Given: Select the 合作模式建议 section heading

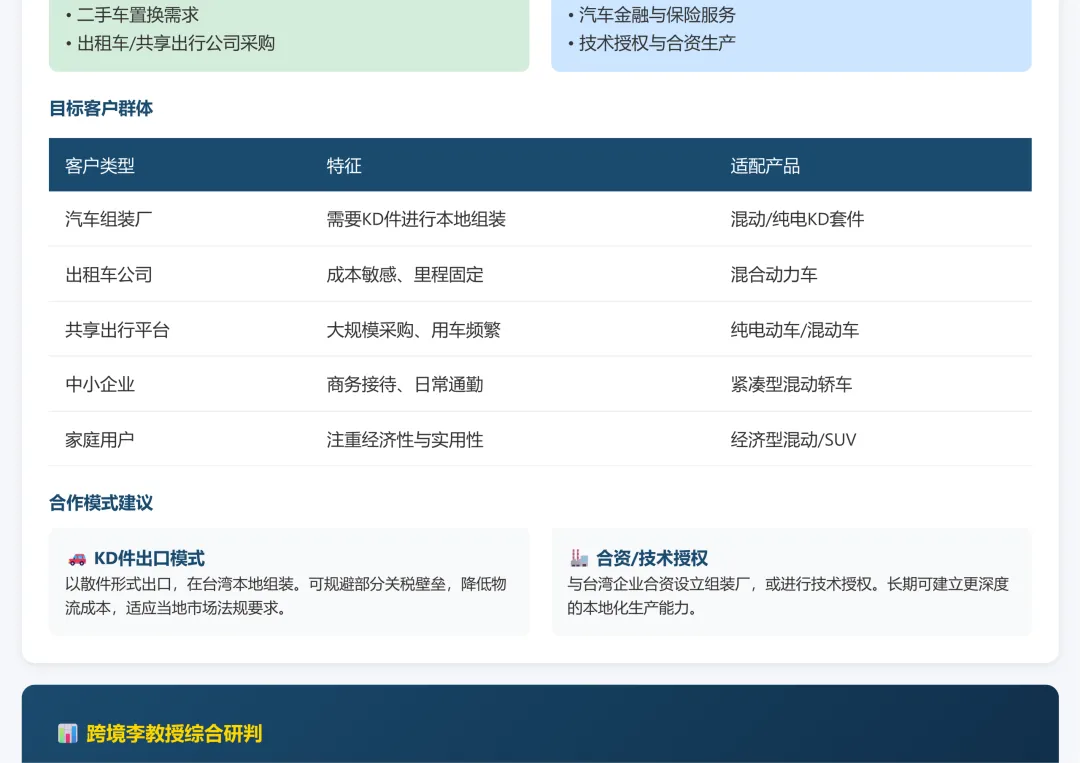Looking at the screenshot, I should click(100, 503).
